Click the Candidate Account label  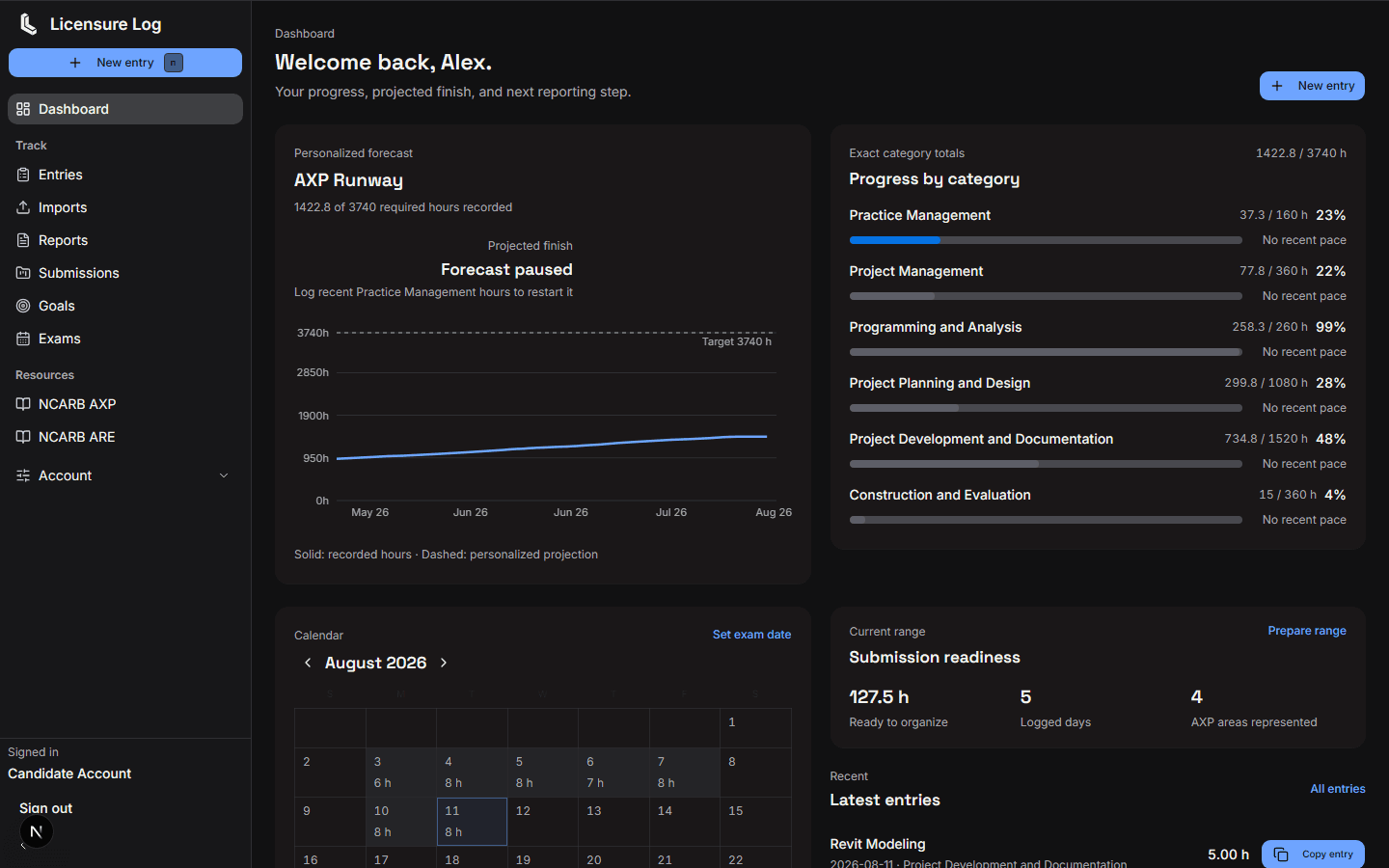click(69, 773)
